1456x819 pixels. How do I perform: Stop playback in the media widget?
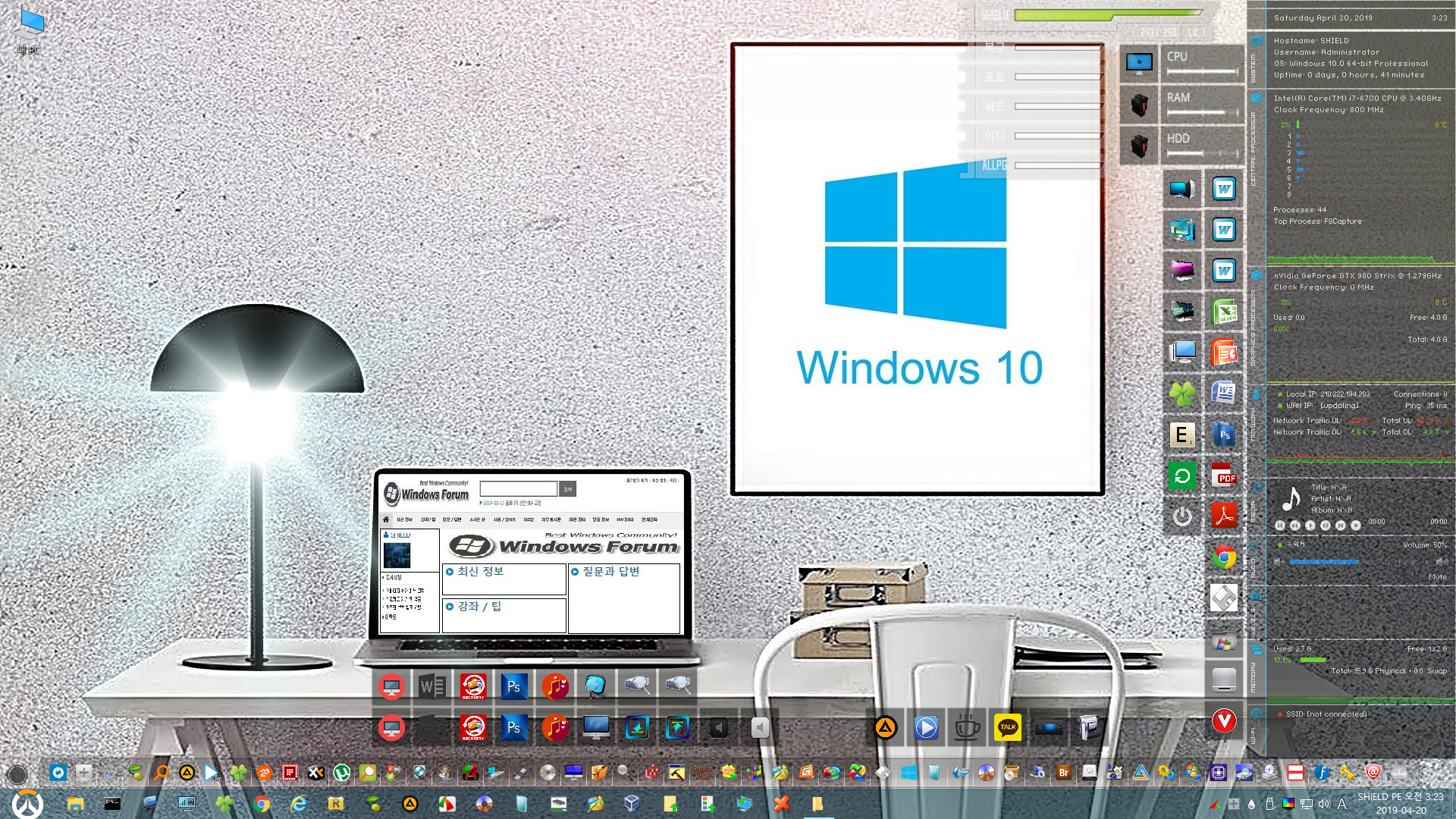point(1355,525)
